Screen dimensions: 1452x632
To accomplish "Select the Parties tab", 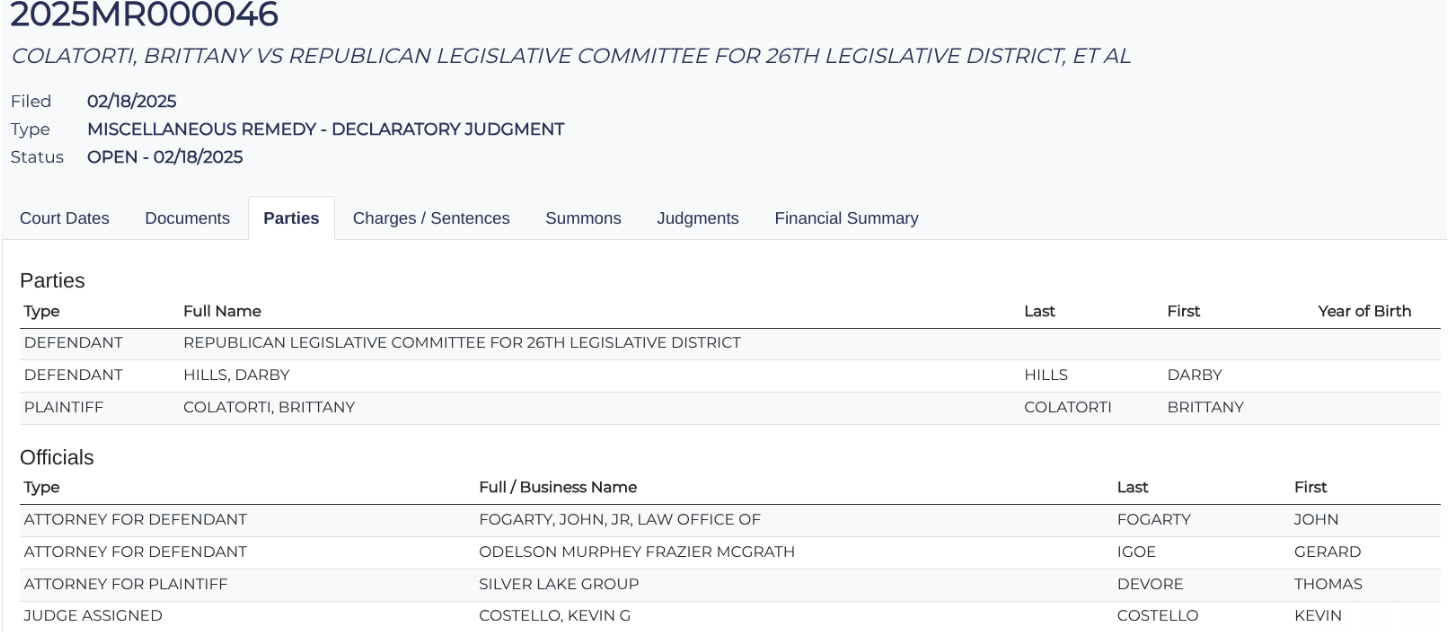I will tap(291, 218).
